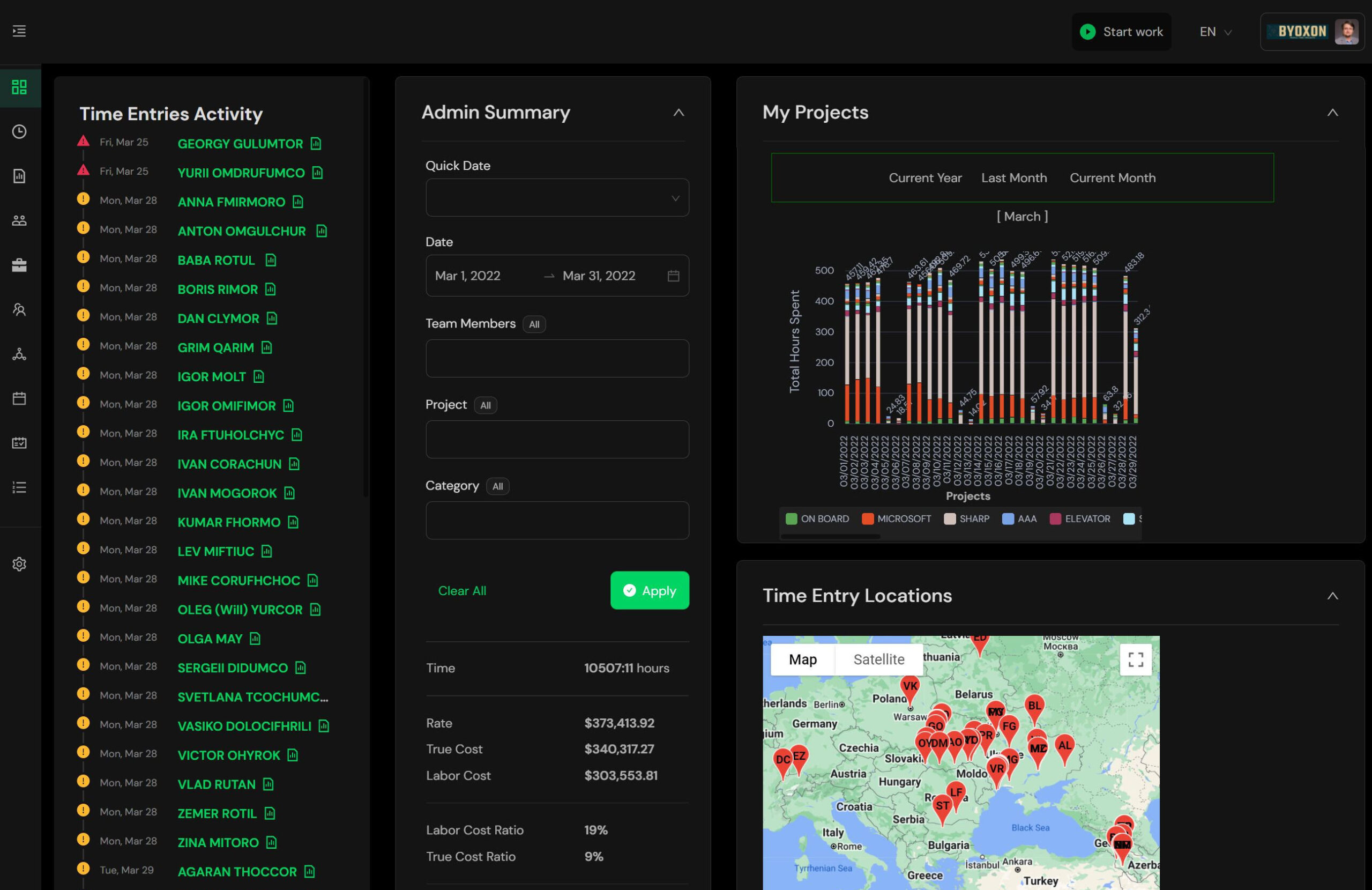Open the clock time tracking sidebar icon
The height and width of the screenshot is (890, 1372).
[19, 131]
